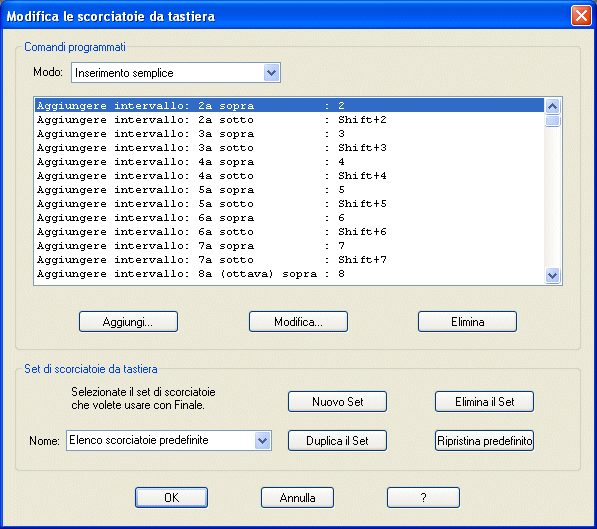
Task: Click the Aggiungi... button
Action: click(x=128, y=322)
